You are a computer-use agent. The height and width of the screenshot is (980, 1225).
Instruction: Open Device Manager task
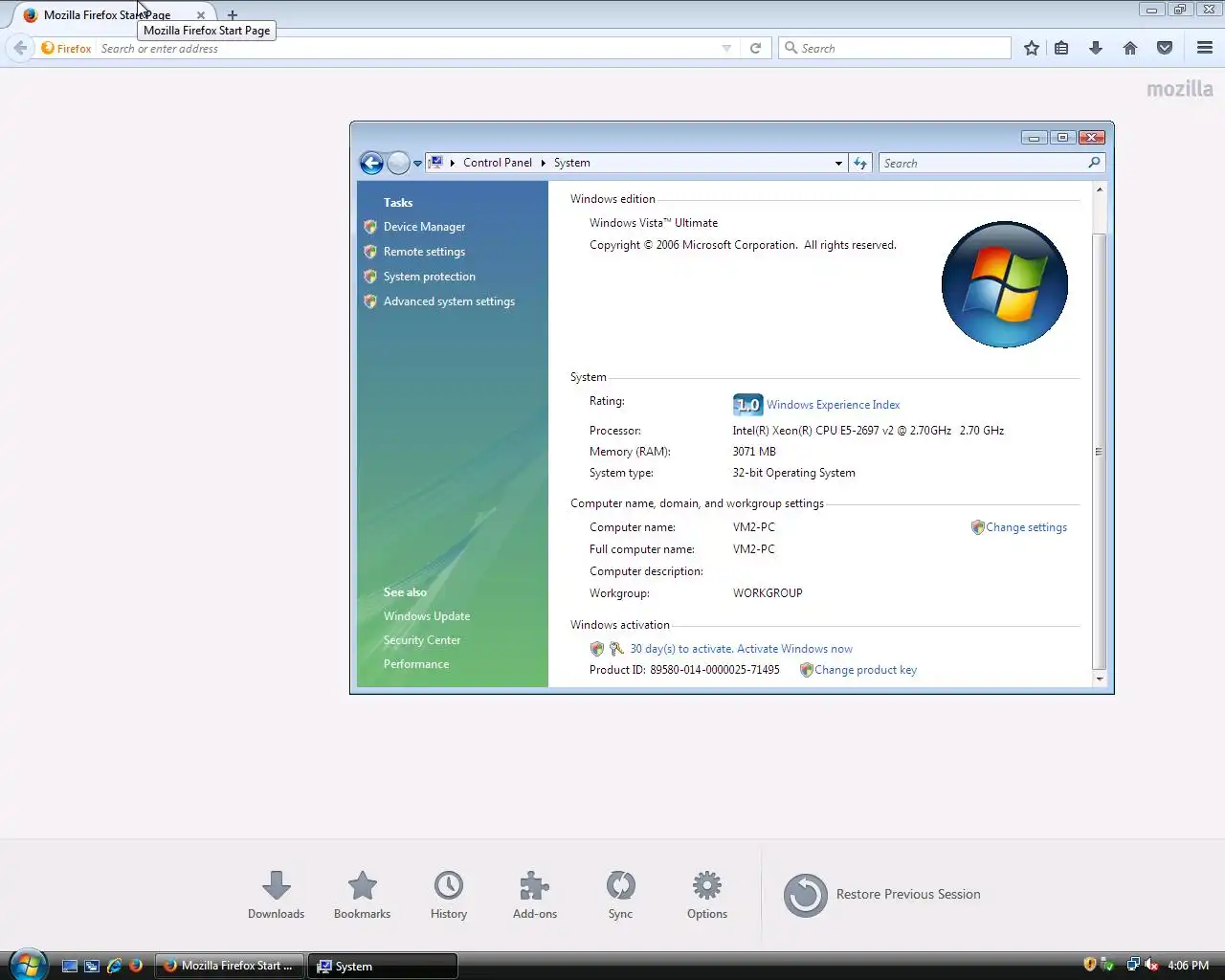424,227
